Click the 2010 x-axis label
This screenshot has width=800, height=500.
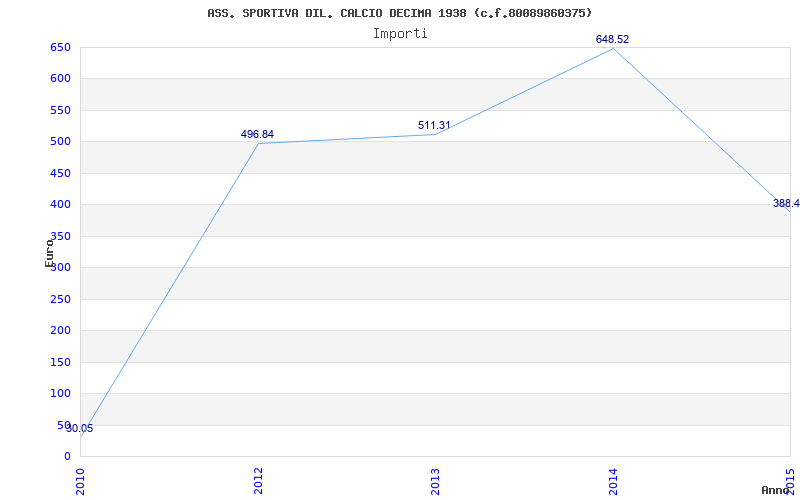coord(80,481)
